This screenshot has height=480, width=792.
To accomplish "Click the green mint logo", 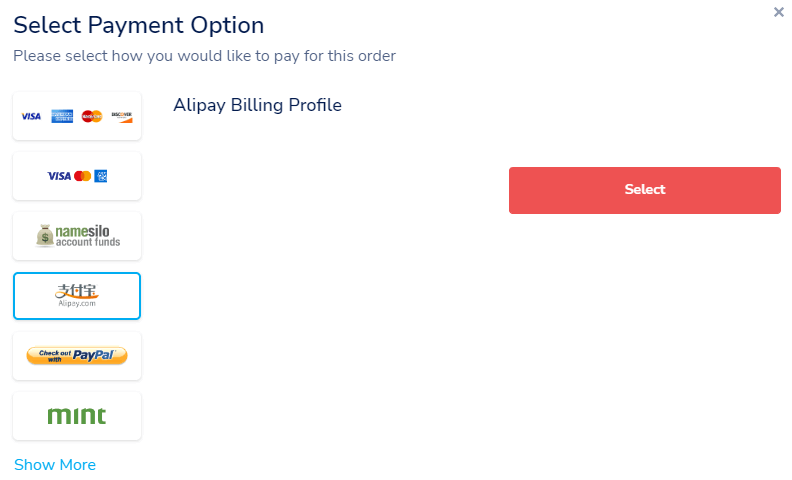I will [77, 416].
